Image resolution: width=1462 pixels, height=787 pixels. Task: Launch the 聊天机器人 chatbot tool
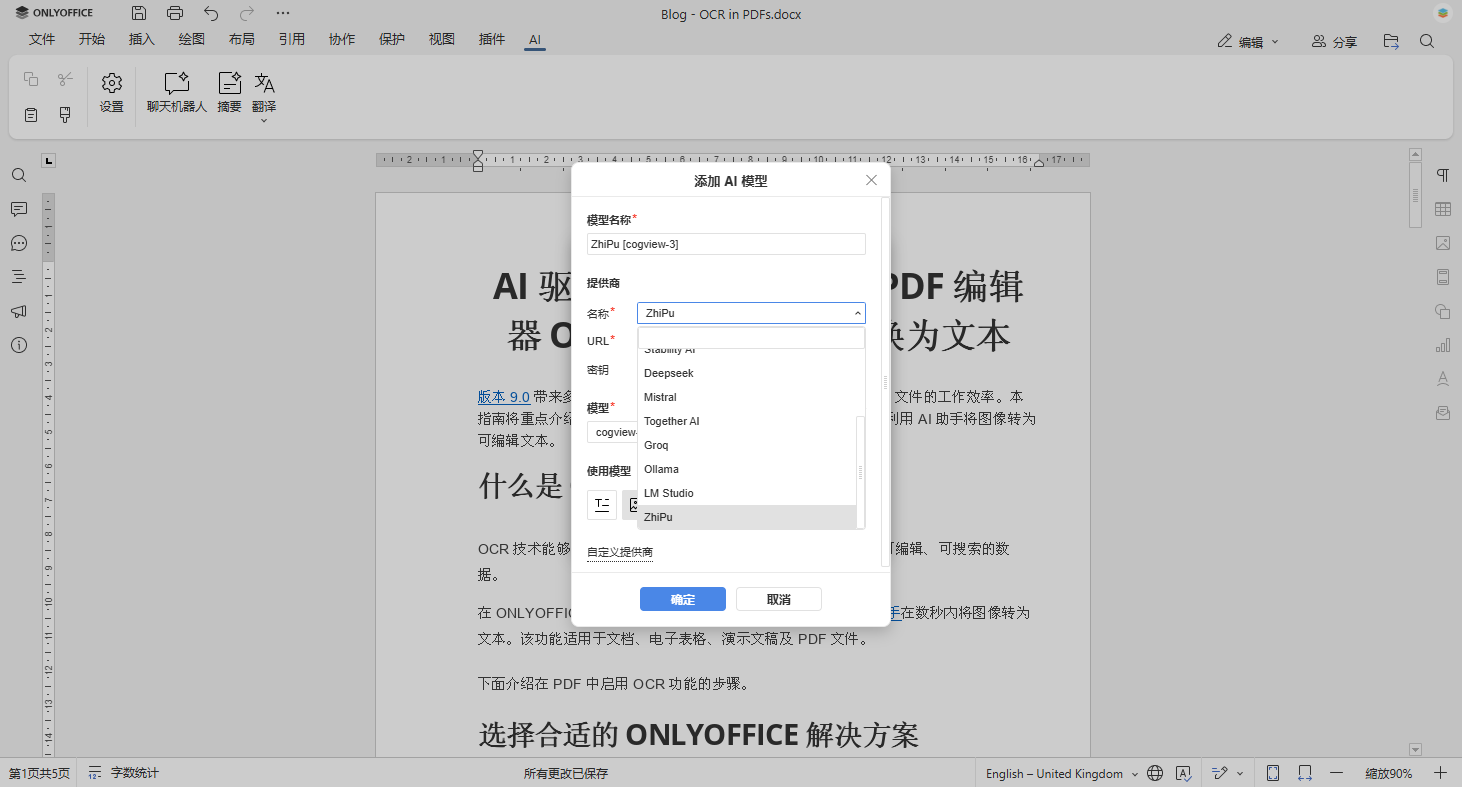click(177, 93)
